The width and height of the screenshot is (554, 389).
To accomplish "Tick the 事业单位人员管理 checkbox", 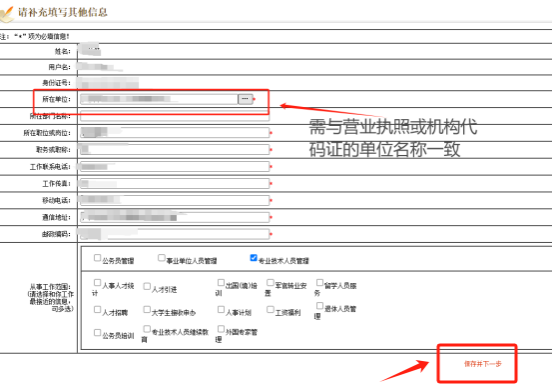I will [x=161, y=258].
